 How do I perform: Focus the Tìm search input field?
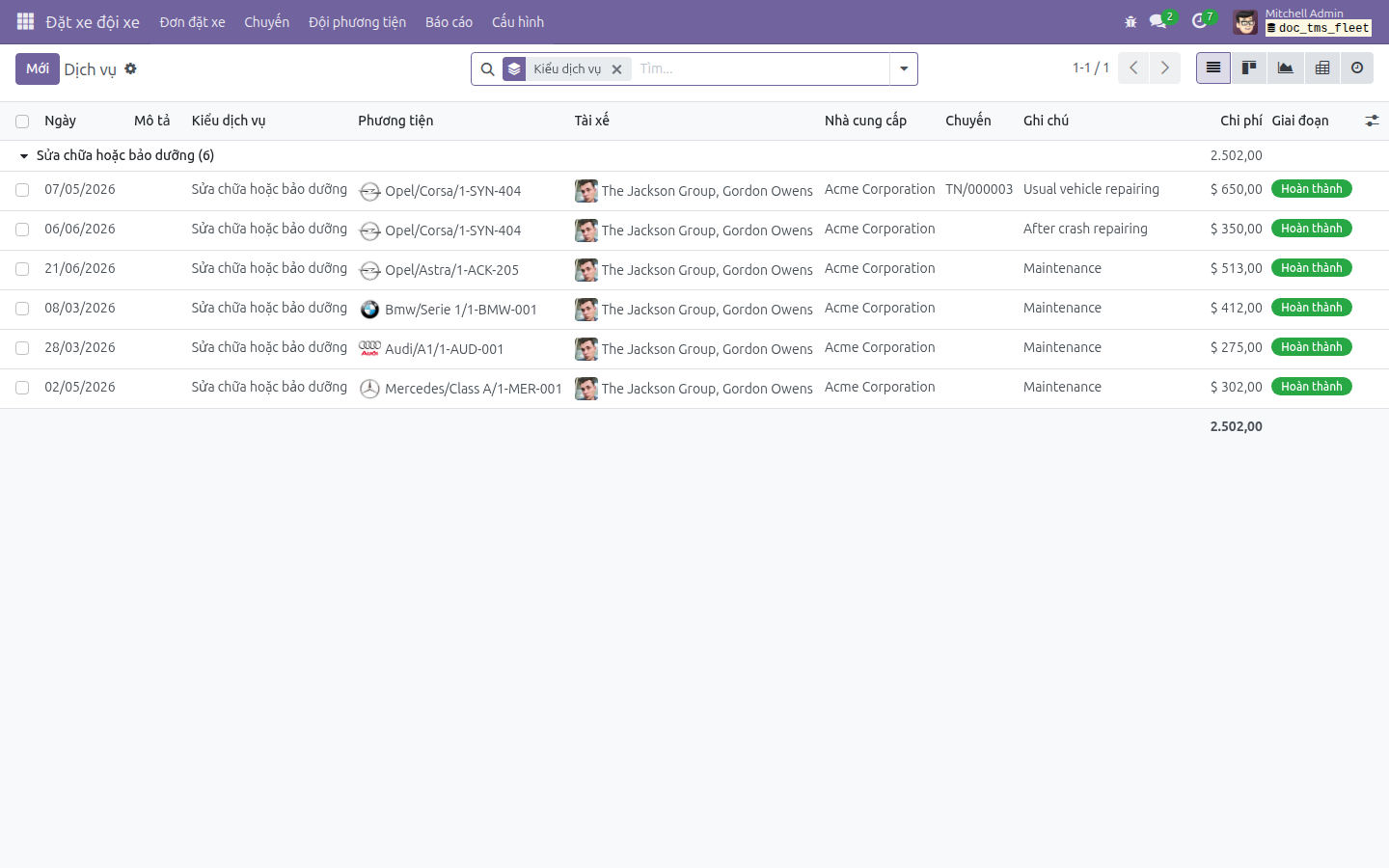pyautogui.click(x=760, y=68)
